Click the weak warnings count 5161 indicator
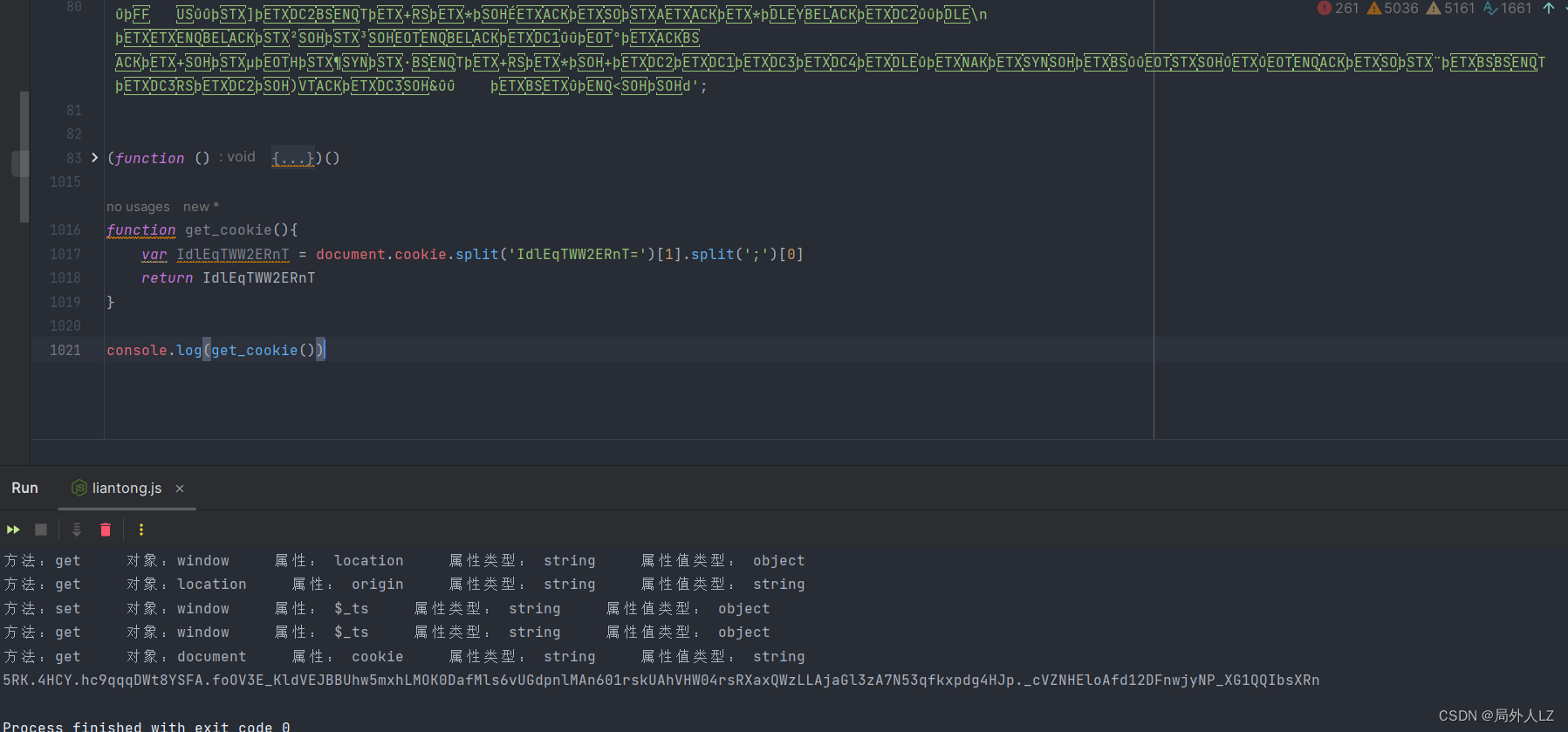 coord(1451,9)
